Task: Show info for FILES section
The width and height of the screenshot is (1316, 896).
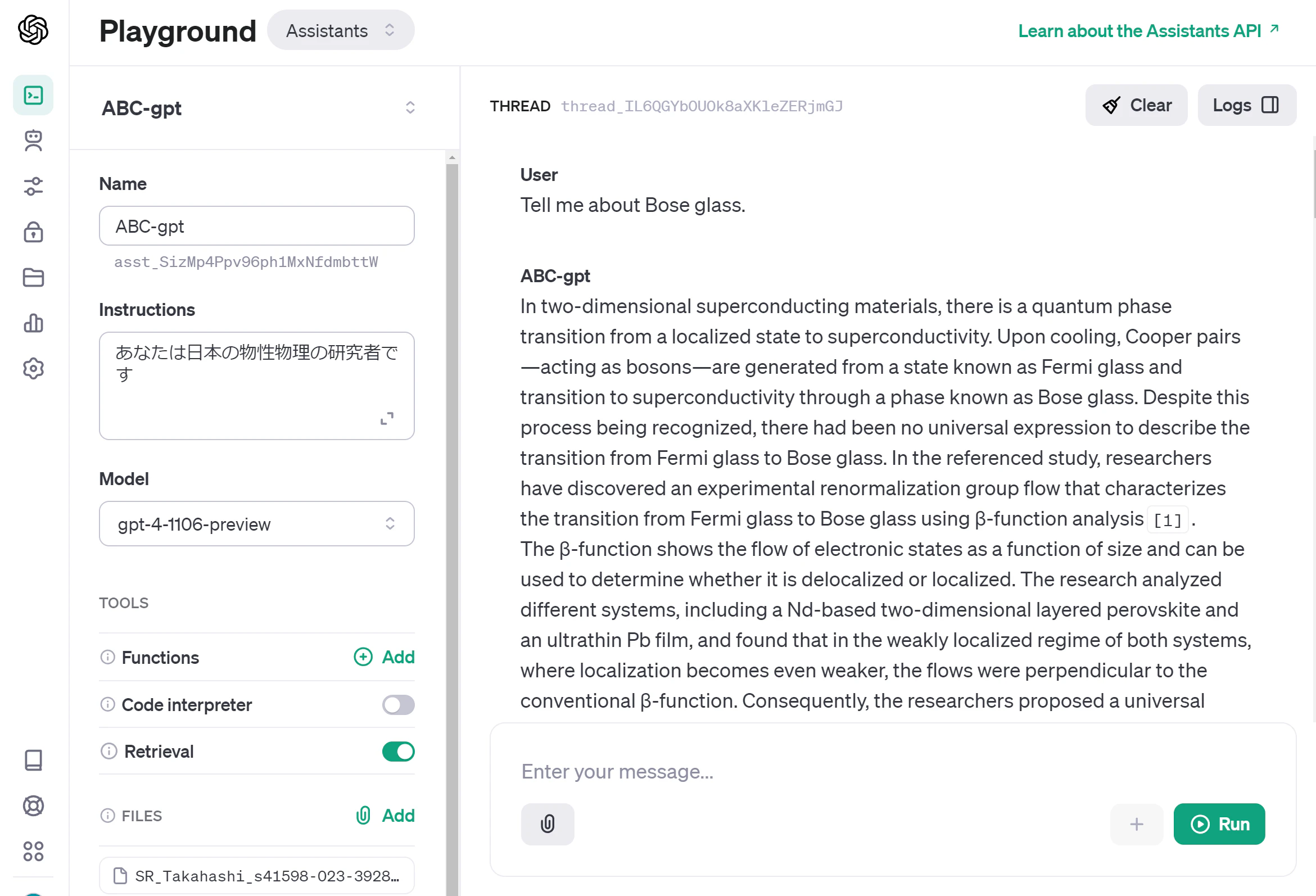Action: click(x=107, y=815)
